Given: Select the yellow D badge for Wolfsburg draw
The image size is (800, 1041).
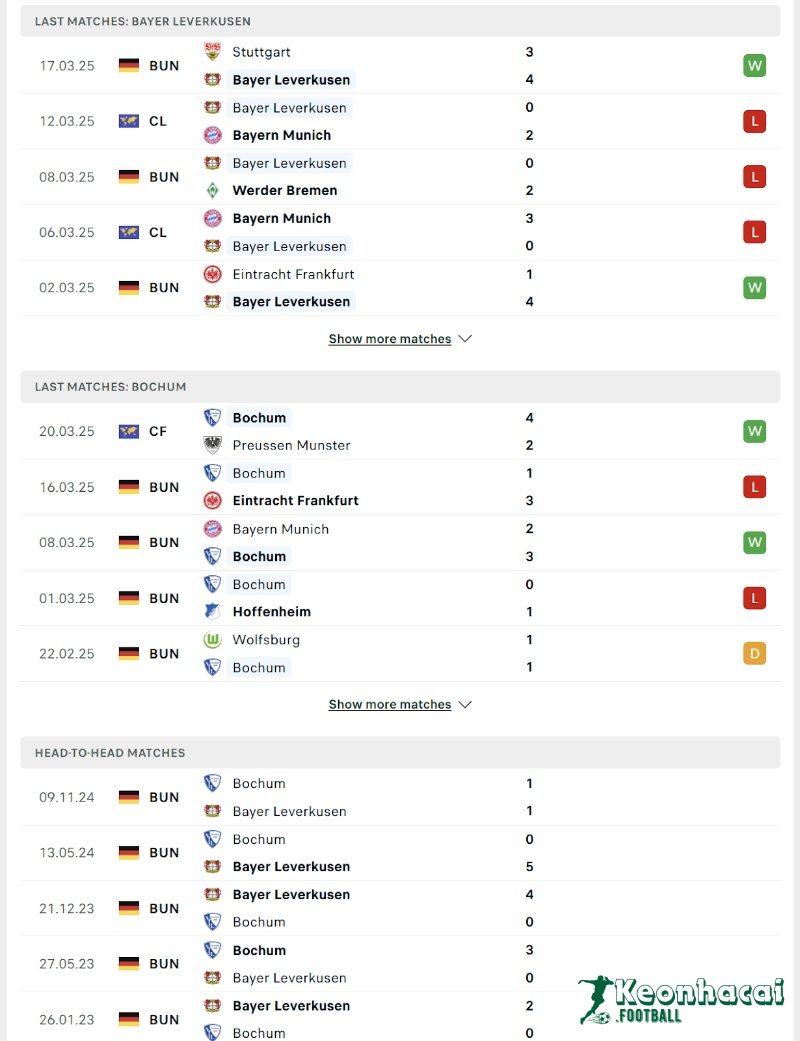Looking at the screenshot, I should point(754,653).
